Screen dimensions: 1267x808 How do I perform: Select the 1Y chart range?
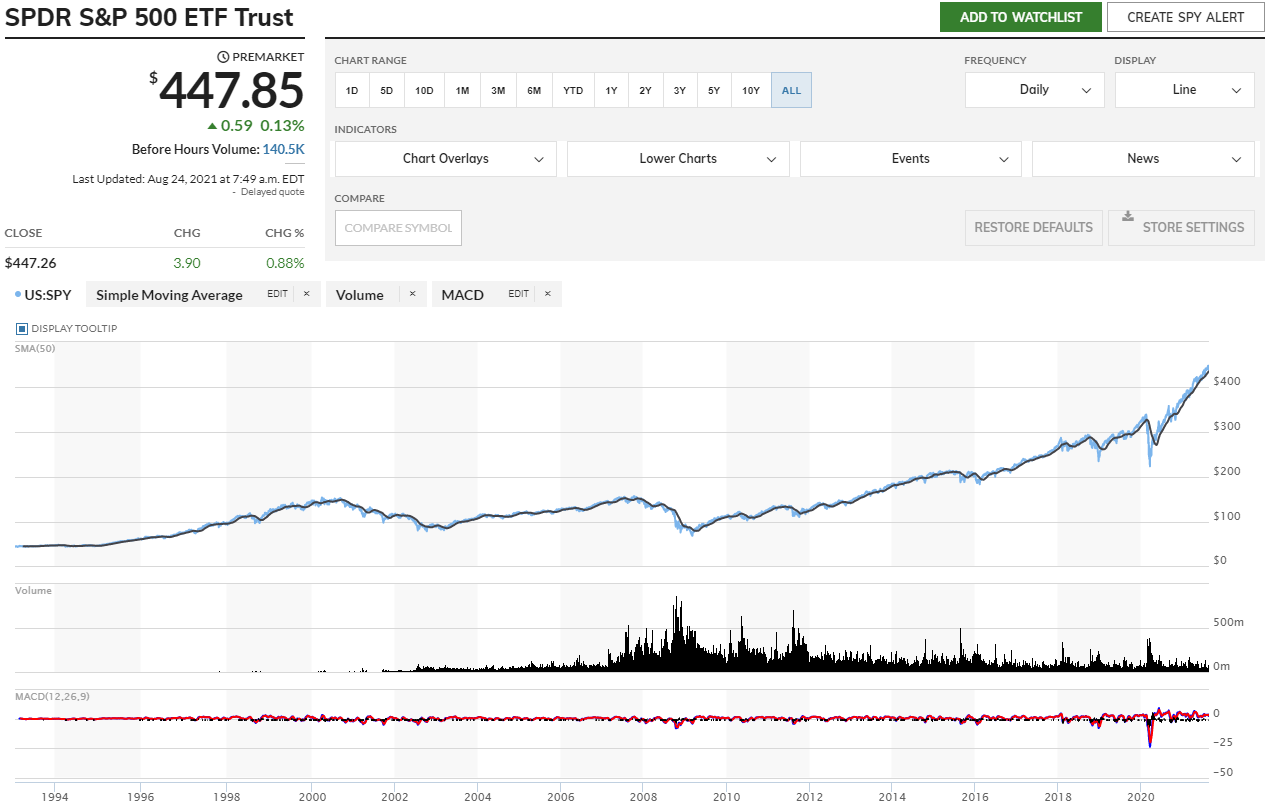point(611,90)
